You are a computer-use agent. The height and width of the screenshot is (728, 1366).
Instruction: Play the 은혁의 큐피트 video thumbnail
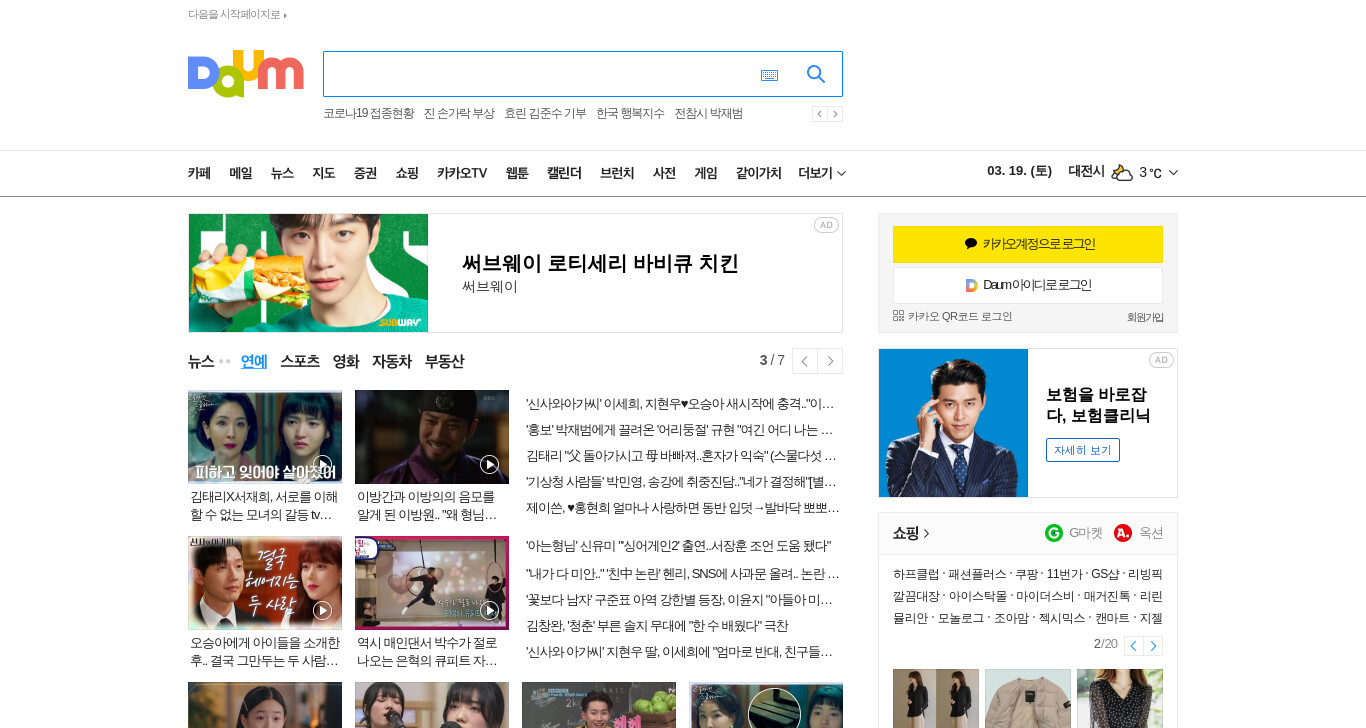pyautogui.click(x=432, y=583)
